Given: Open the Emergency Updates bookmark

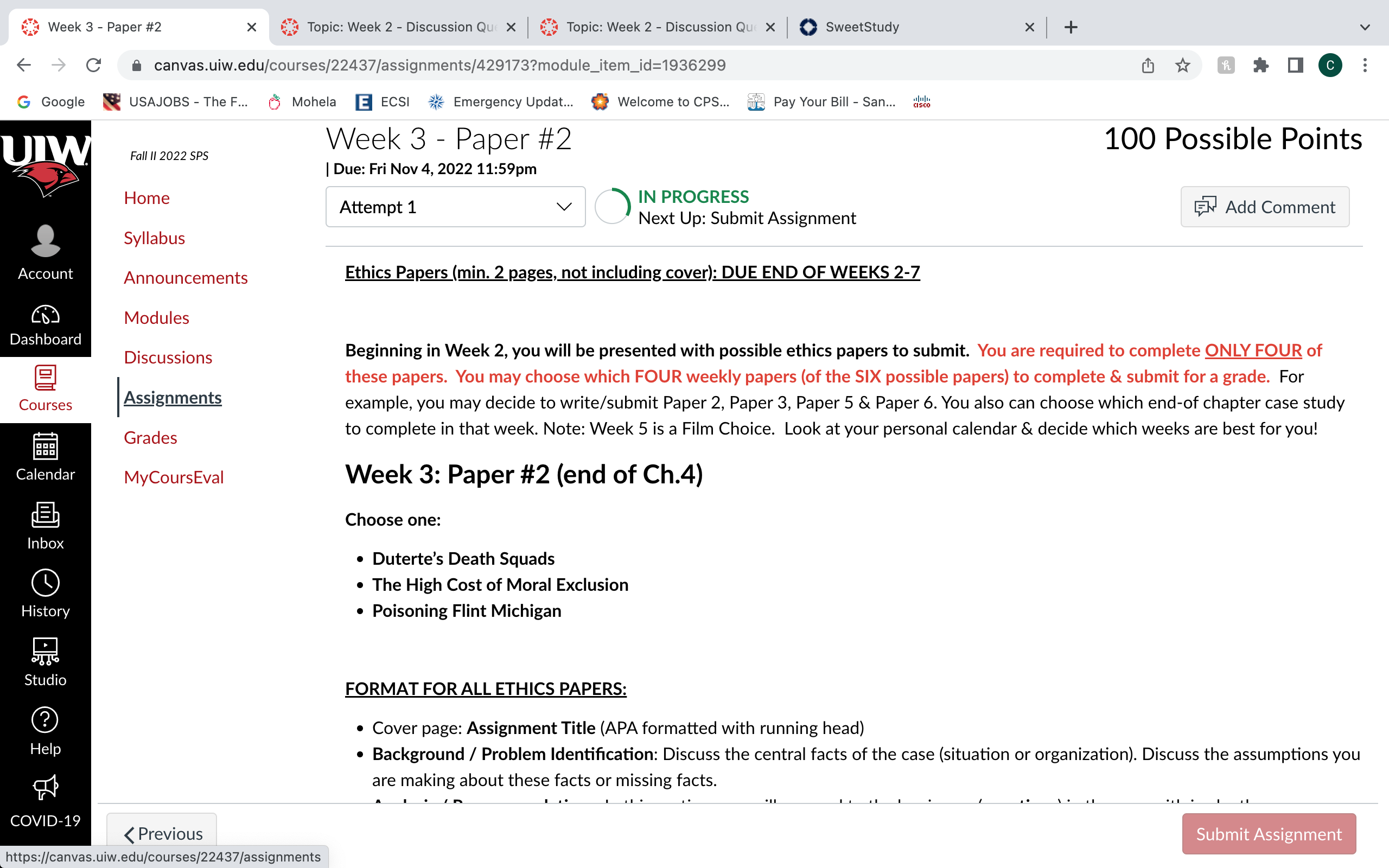Looking at the screenshot, I should pos(500,101).
